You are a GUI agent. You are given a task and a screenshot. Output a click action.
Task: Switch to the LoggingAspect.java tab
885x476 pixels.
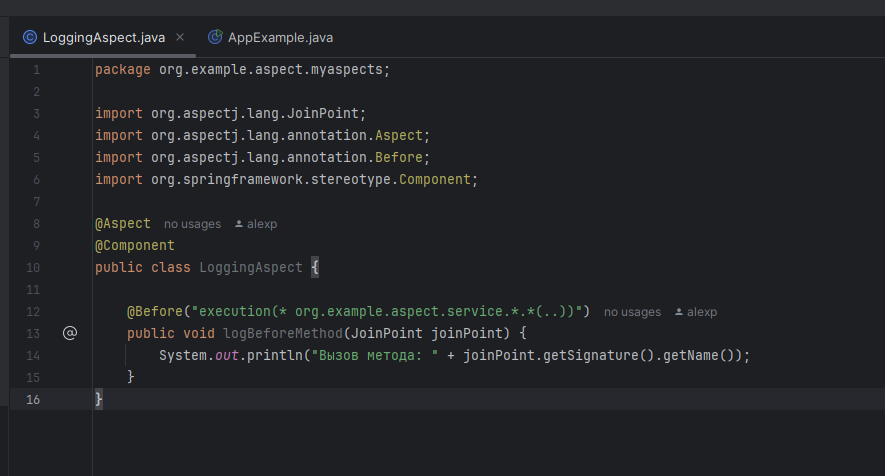coord(103,37)
